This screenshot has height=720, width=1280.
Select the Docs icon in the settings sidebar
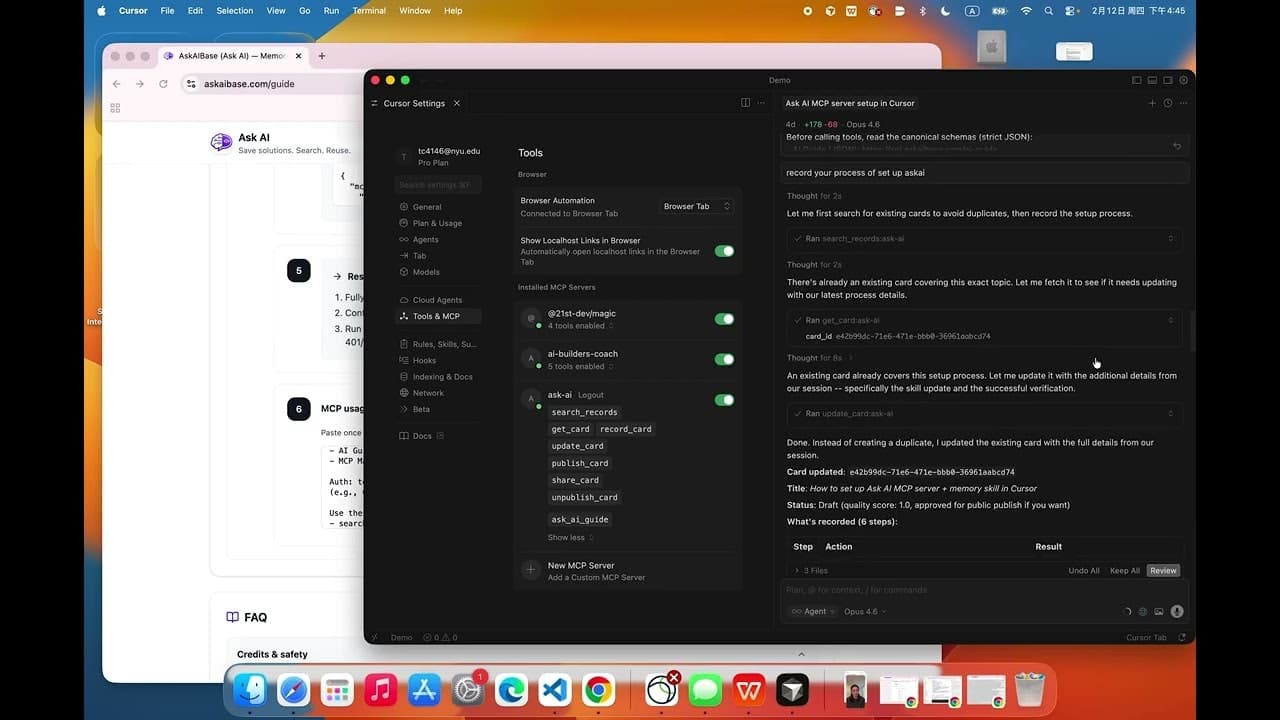[406, 435]
